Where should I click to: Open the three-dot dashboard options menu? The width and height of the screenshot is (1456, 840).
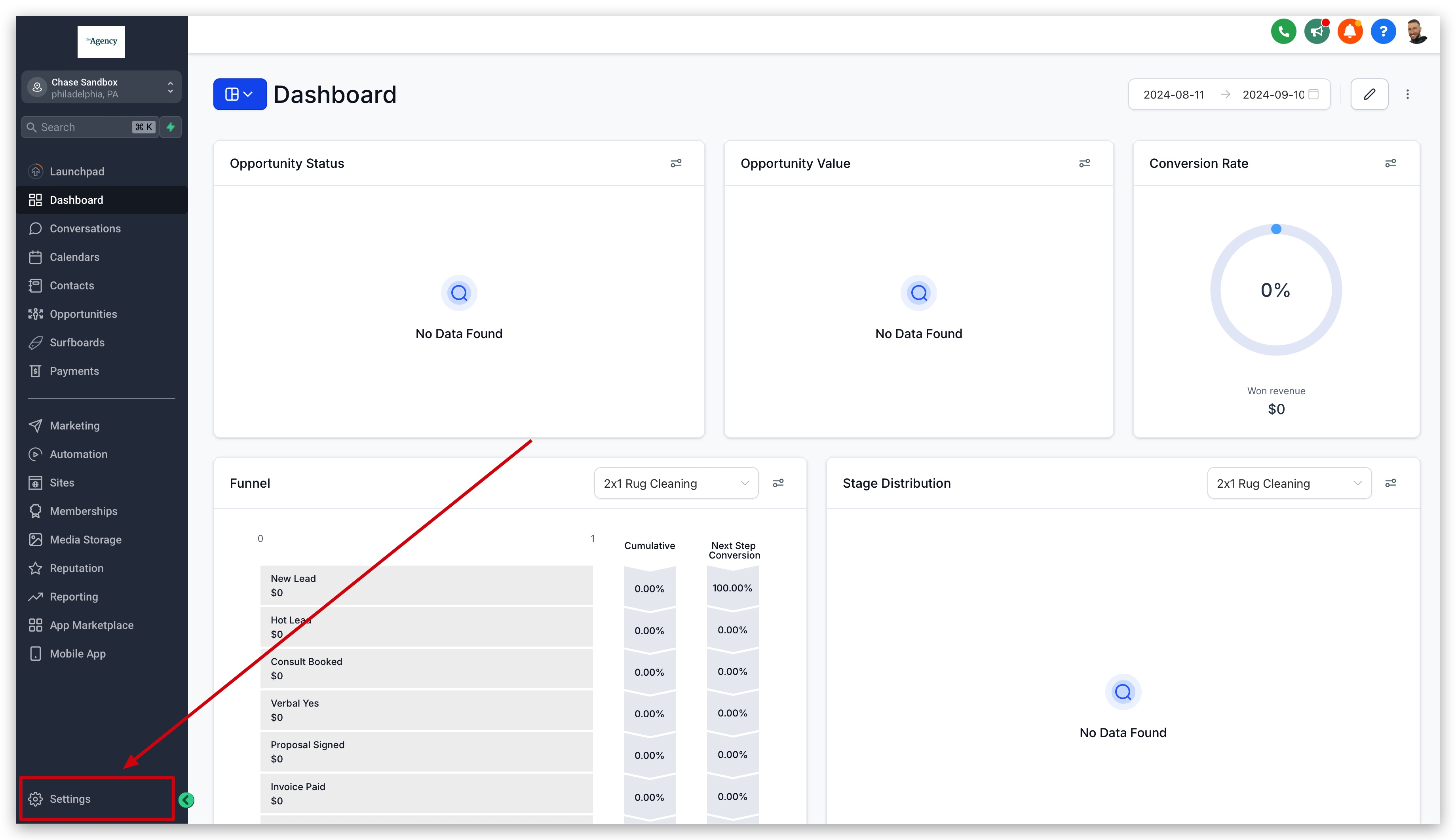point(1408,94)
